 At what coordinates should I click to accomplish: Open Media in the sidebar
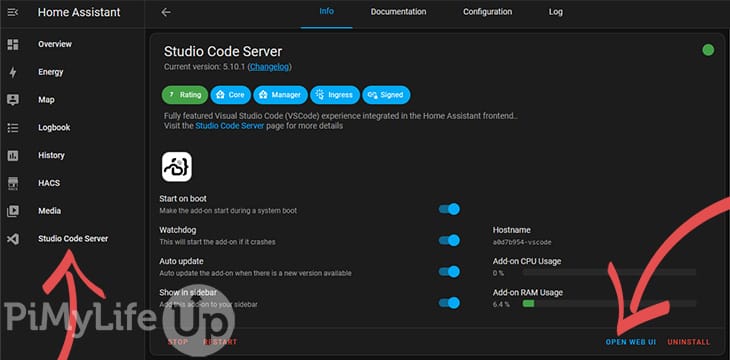coord(49,211)
